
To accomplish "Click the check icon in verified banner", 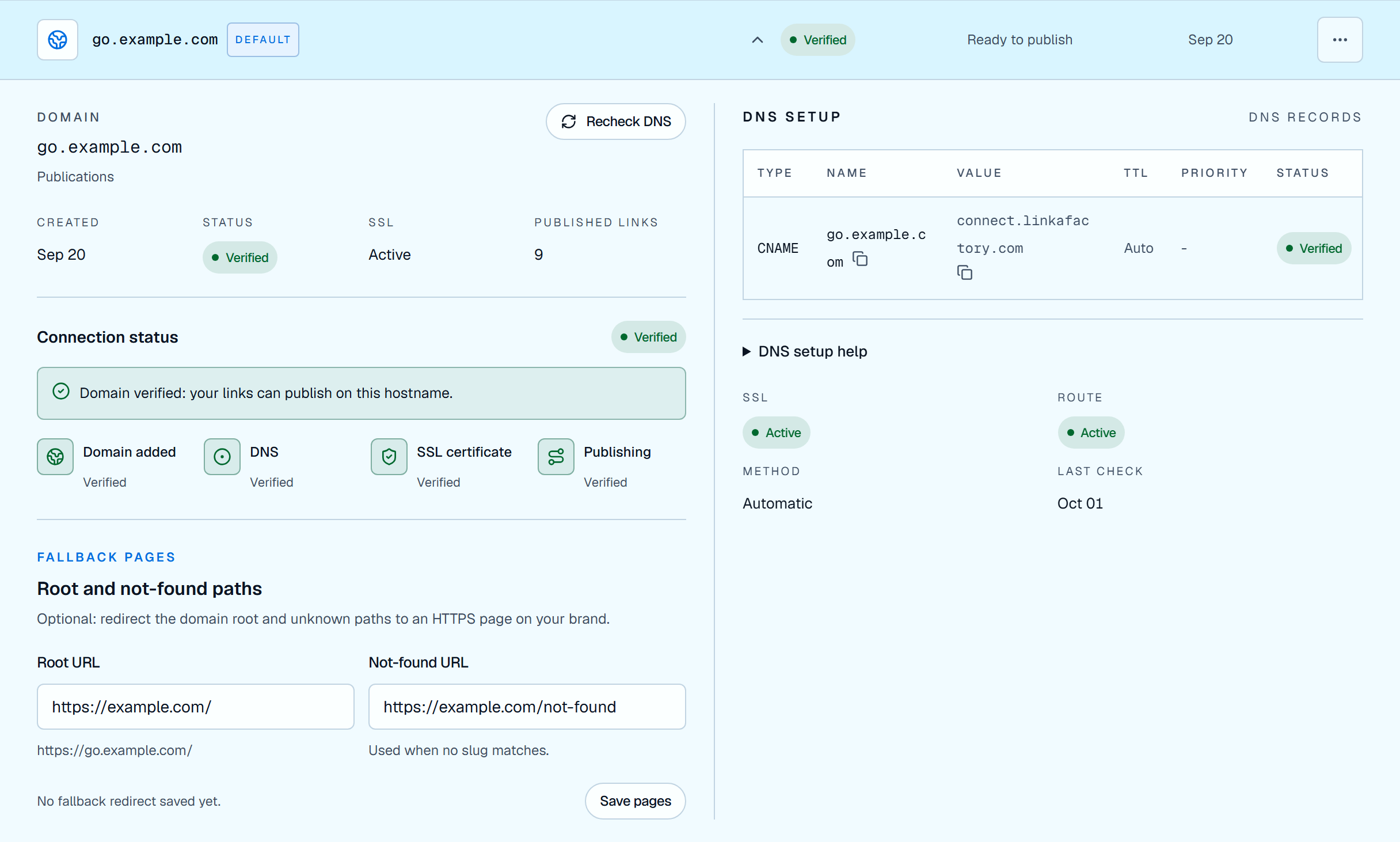I will pos(61,392).
